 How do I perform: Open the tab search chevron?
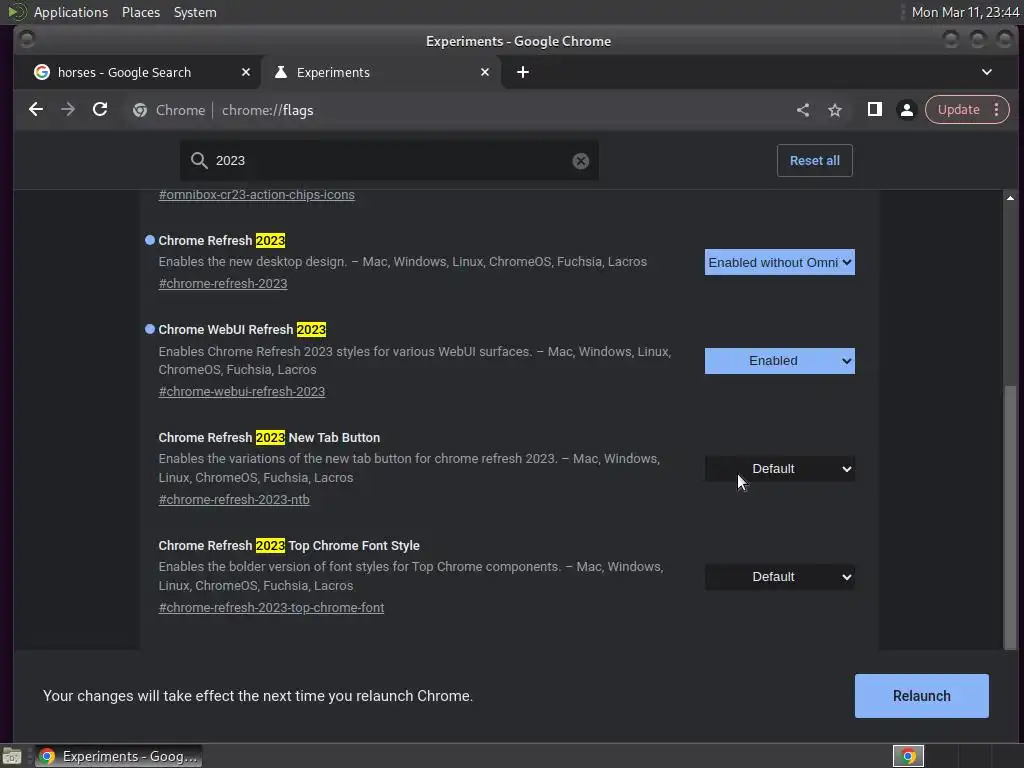[987, 72]
